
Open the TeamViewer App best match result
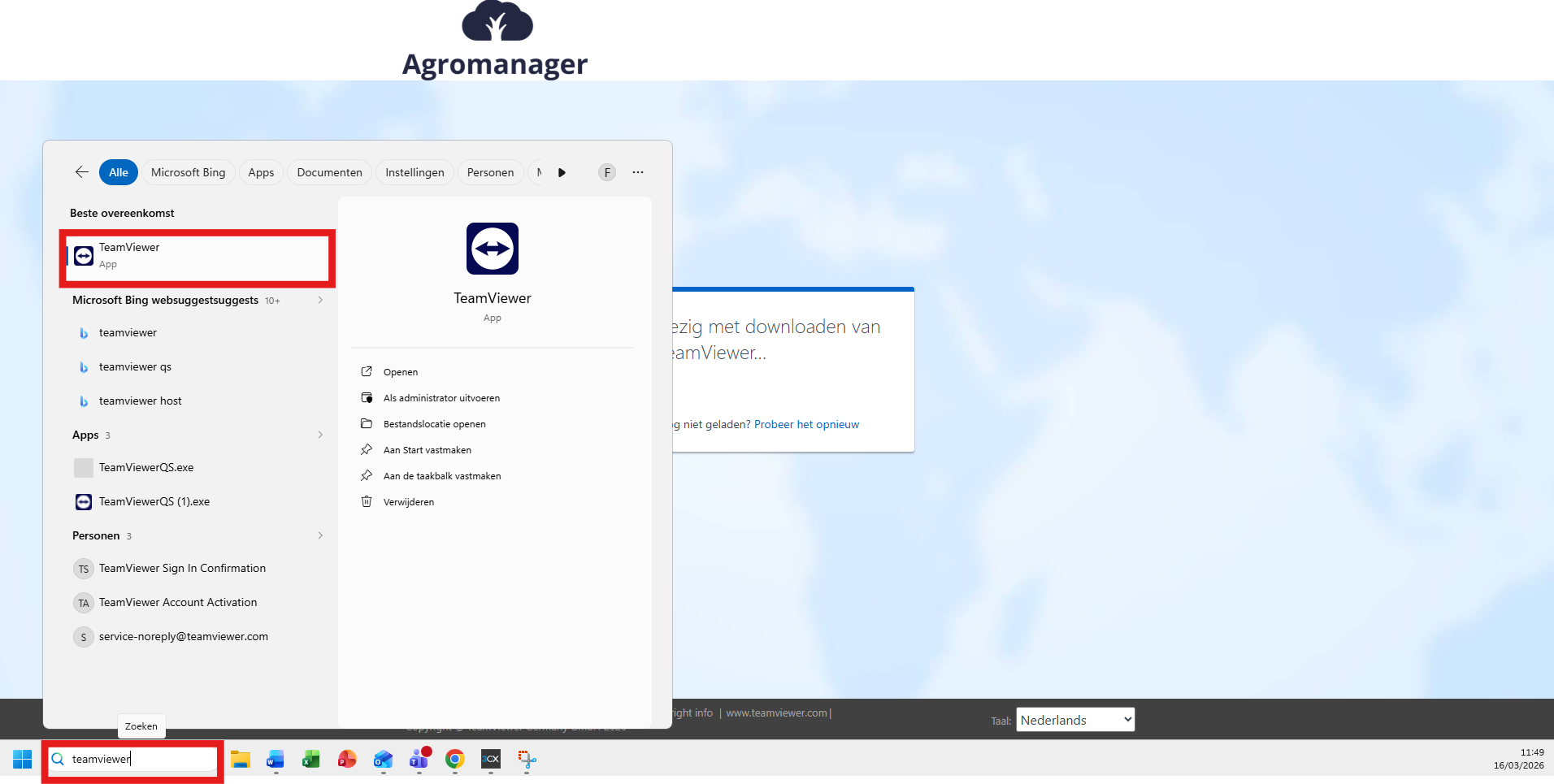(198, 256)
